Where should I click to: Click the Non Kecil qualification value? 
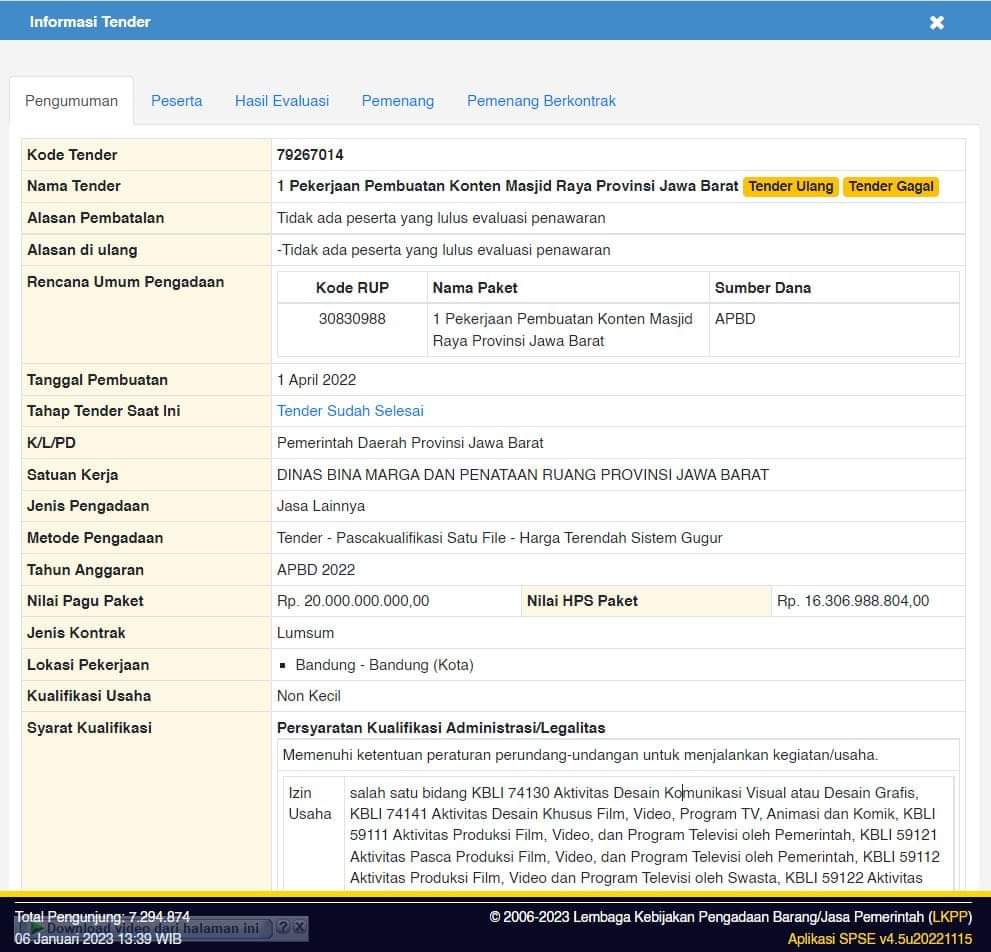tap(308, 696)
